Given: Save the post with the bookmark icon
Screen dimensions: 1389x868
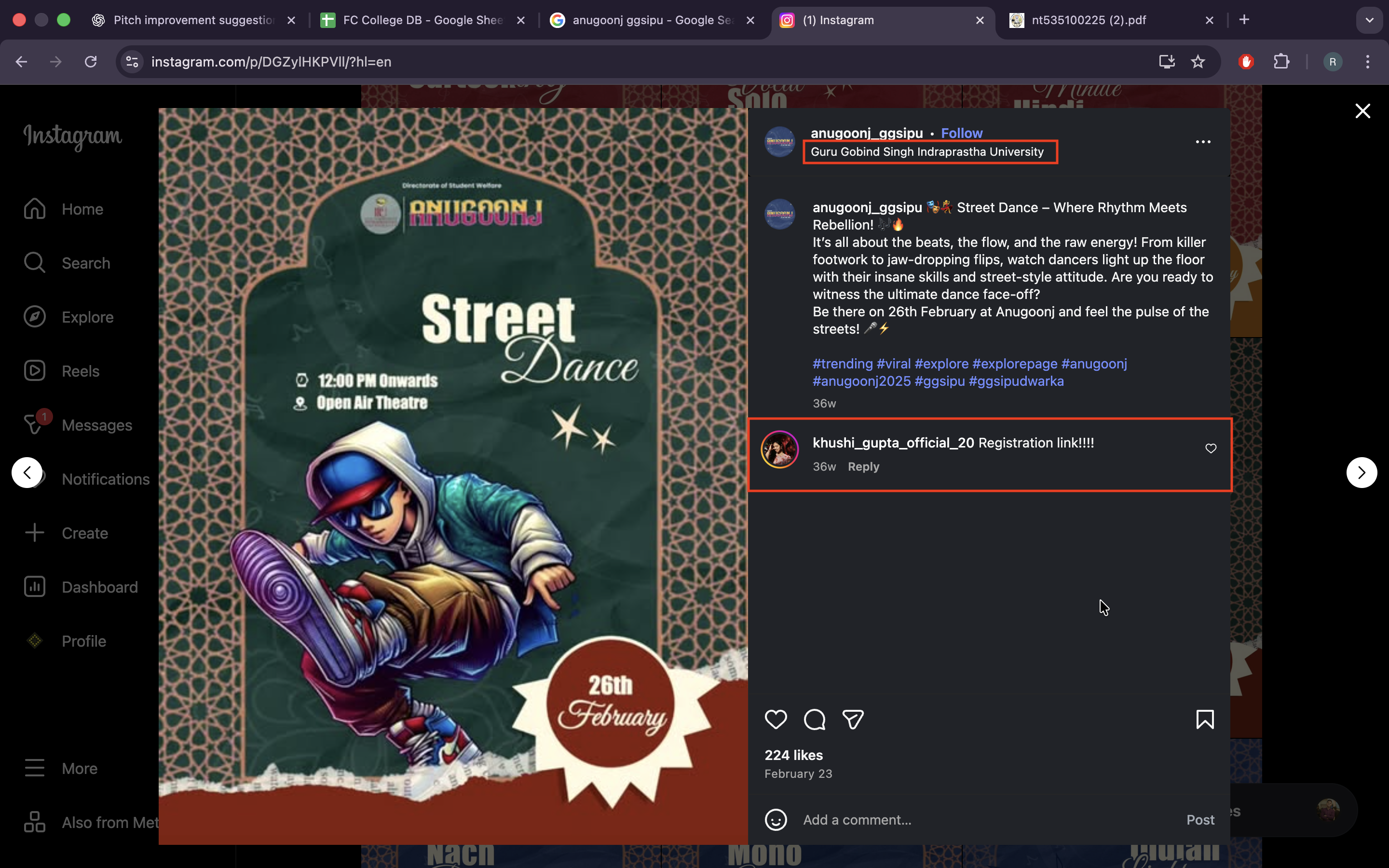Looking at the screenshot, I should pos(1204,719).
